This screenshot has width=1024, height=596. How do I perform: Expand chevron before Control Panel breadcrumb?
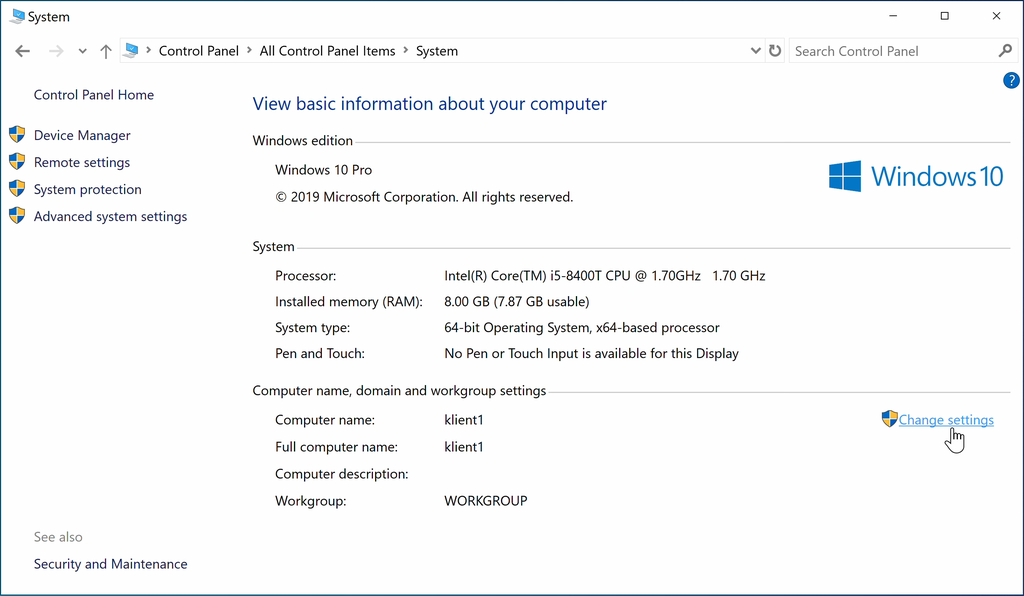pos(149,50)
